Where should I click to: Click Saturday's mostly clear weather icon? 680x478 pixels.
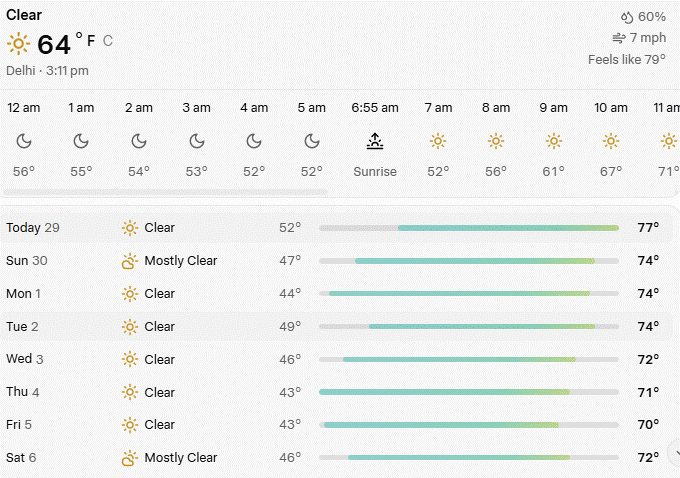coord(129,458)
